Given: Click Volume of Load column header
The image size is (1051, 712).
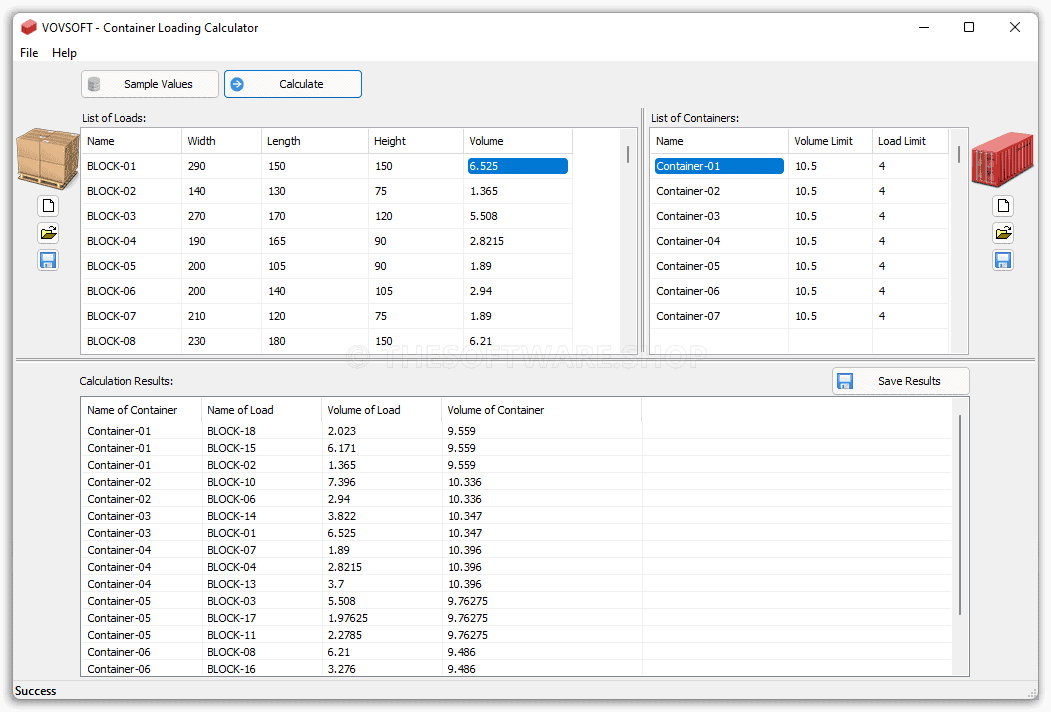Looking at the screenshot, I should click(x=381, y=410).
